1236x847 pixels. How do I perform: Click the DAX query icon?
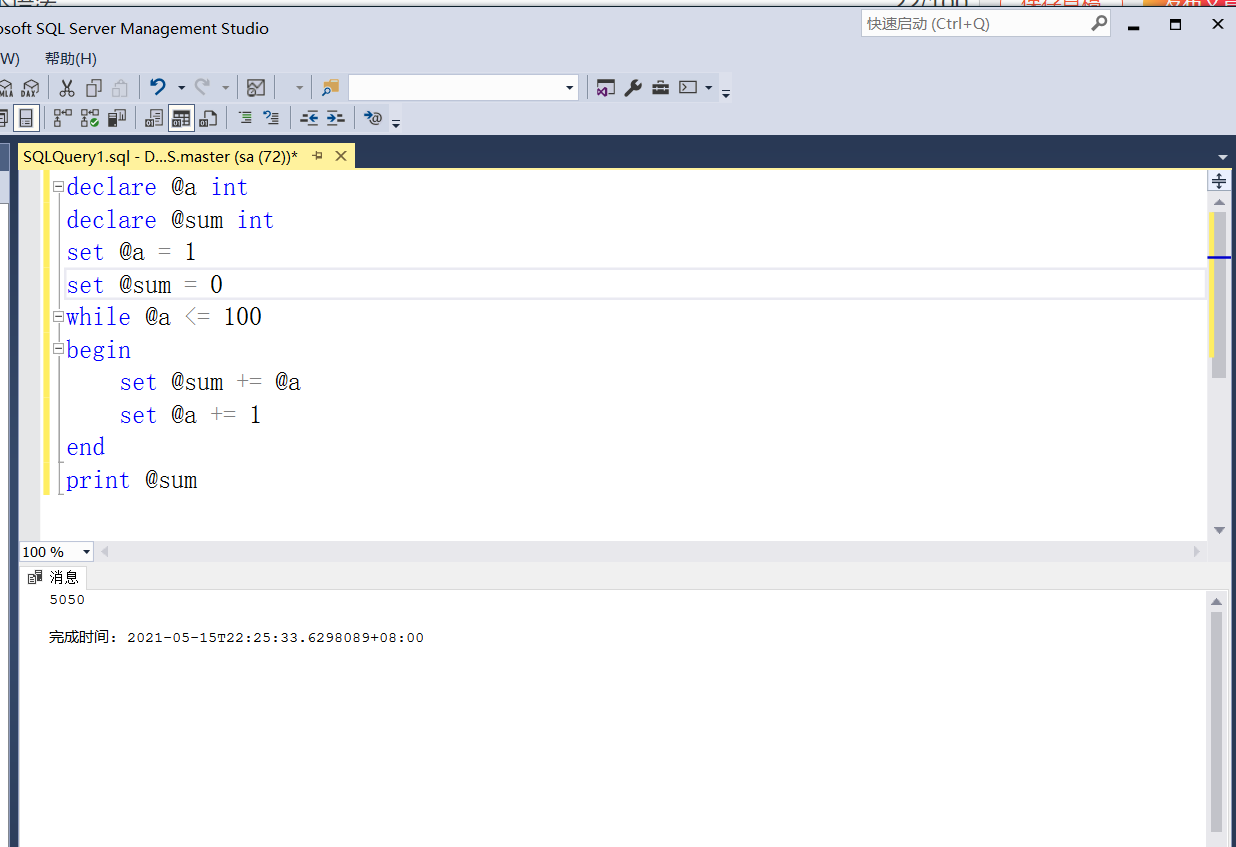click(31, 88)
